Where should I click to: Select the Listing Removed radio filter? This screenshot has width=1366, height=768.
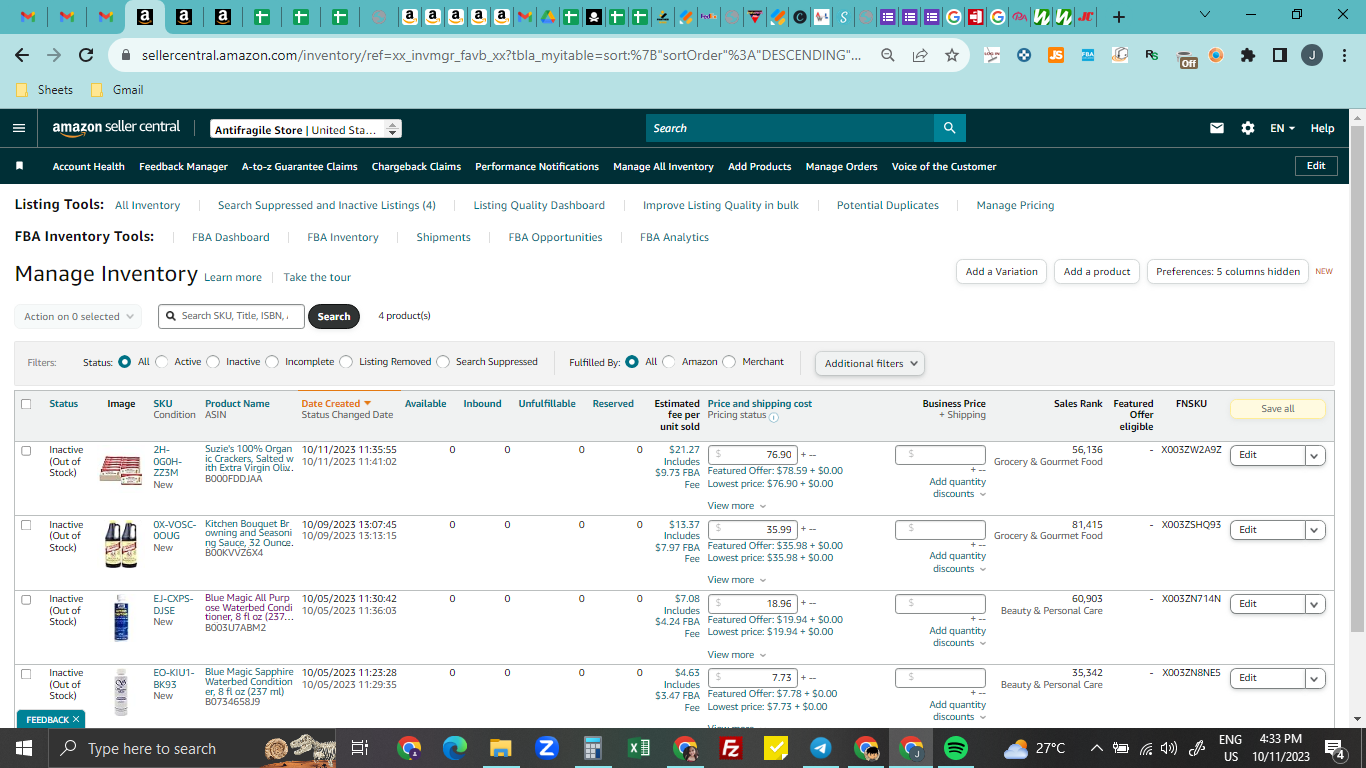pyautogui.click(x=346, y=362)
